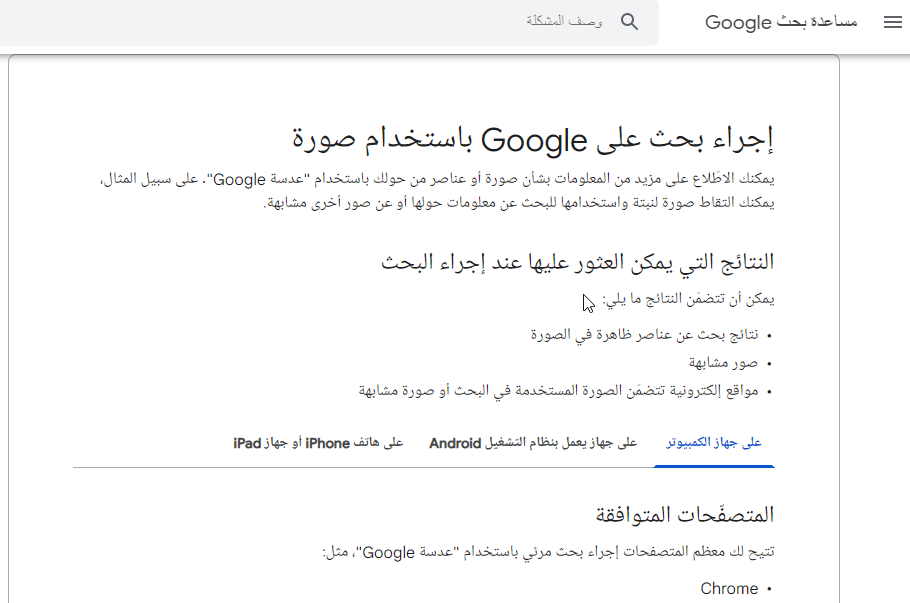
Task: Select the search icon beside the input field
Action: click(629, 21)
